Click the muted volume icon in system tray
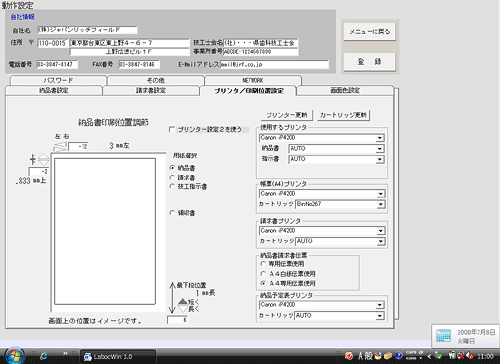 tap(470, 356)
